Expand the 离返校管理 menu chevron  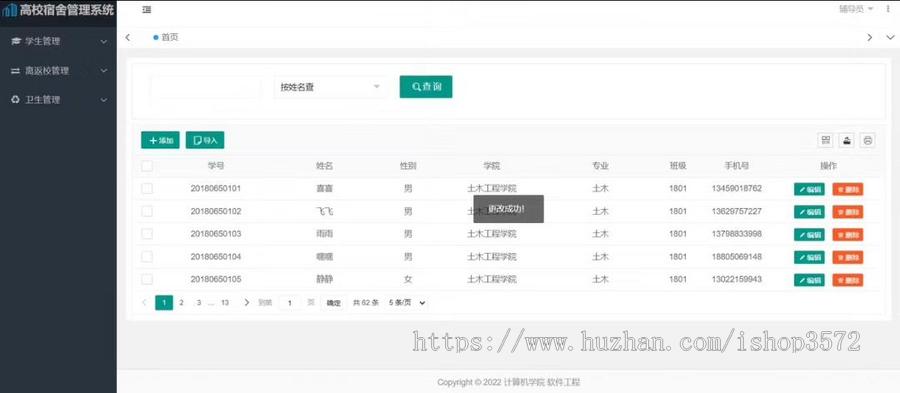tap(103, 71)
